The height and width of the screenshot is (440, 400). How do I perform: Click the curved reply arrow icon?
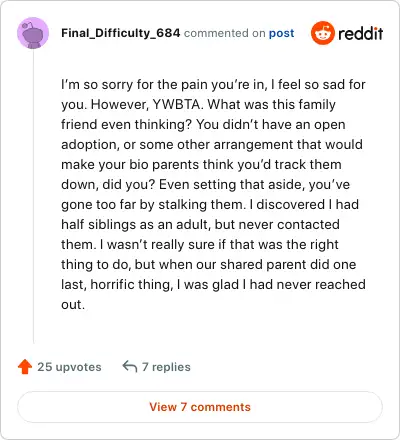tap(130, 366)
